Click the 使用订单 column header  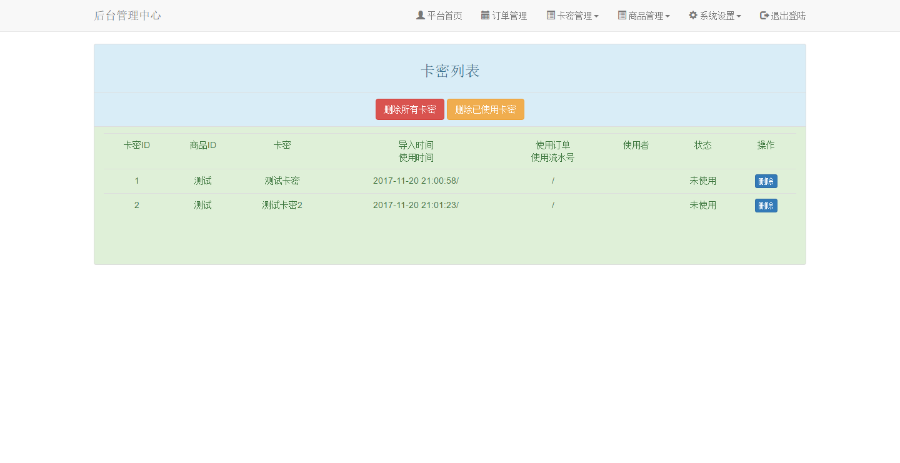(x=553, y=145)
